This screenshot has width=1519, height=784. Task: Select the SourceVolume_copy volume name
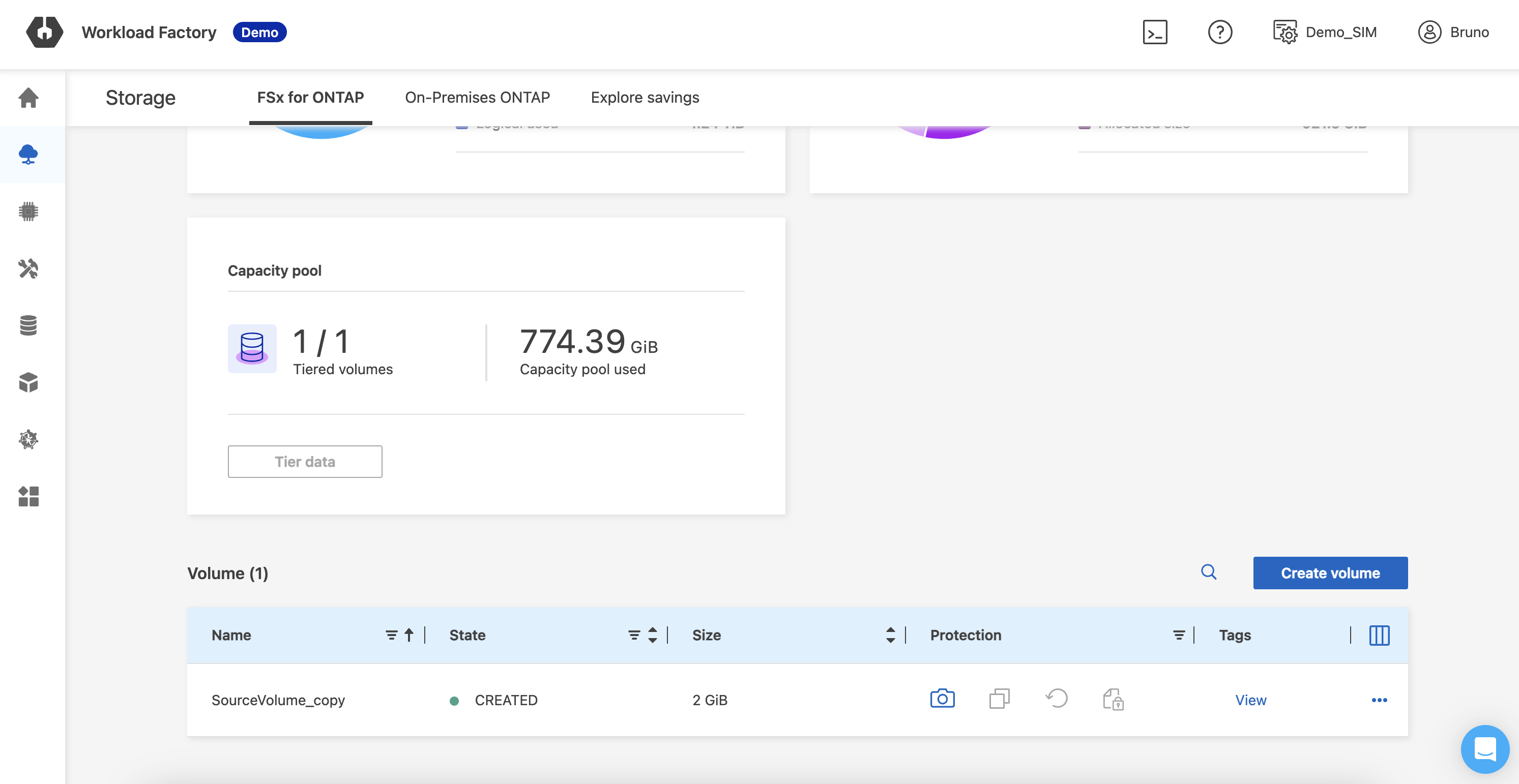pyautogui.click(x=278, y=700)
